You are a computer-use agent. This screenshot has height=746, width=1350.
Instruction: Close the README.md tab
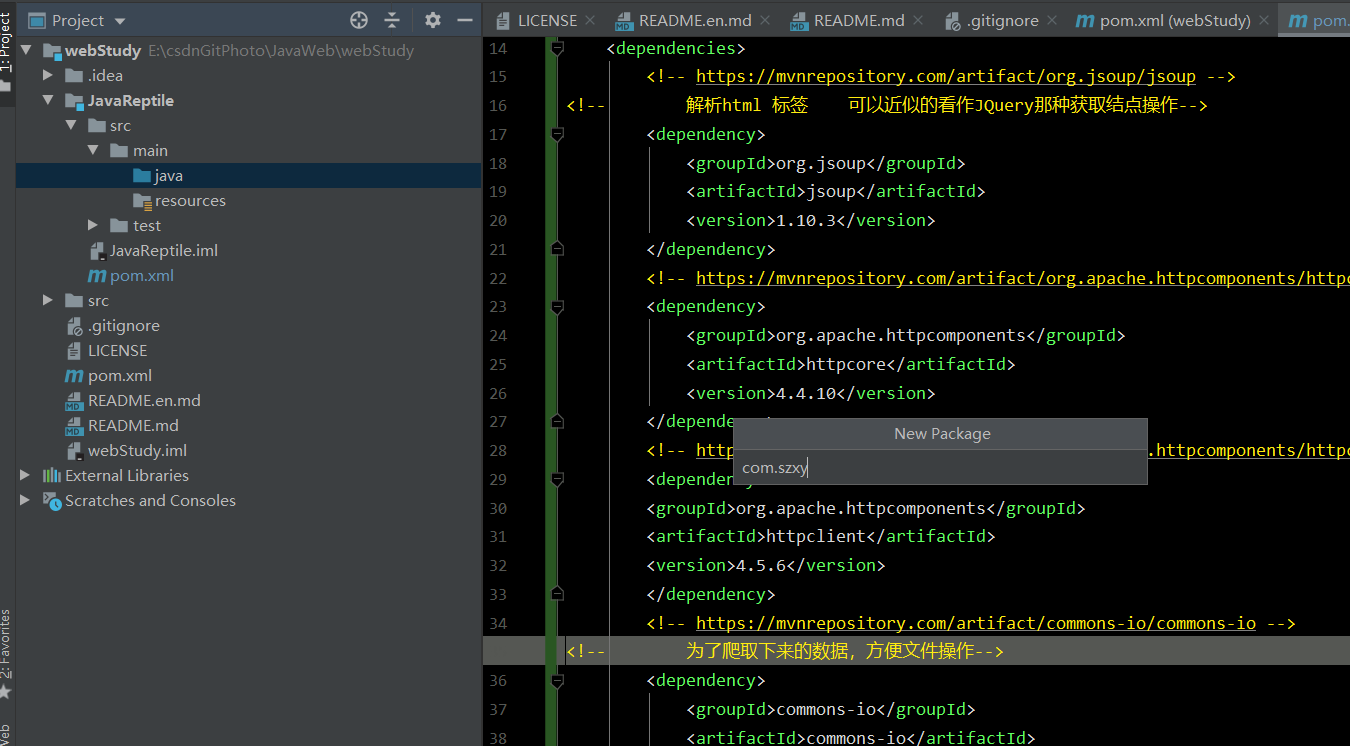pos(919,20)
